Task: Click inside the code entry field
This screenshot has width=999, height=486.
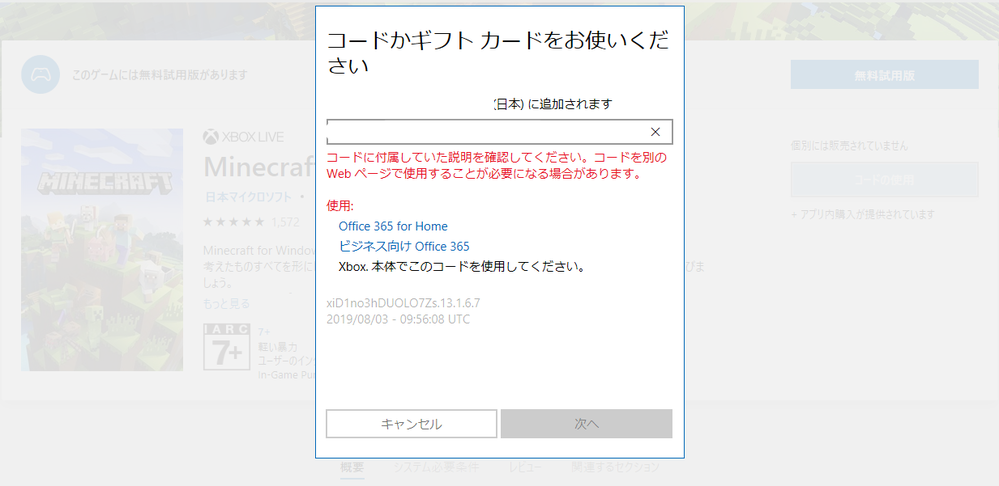Action: point(500,132)
